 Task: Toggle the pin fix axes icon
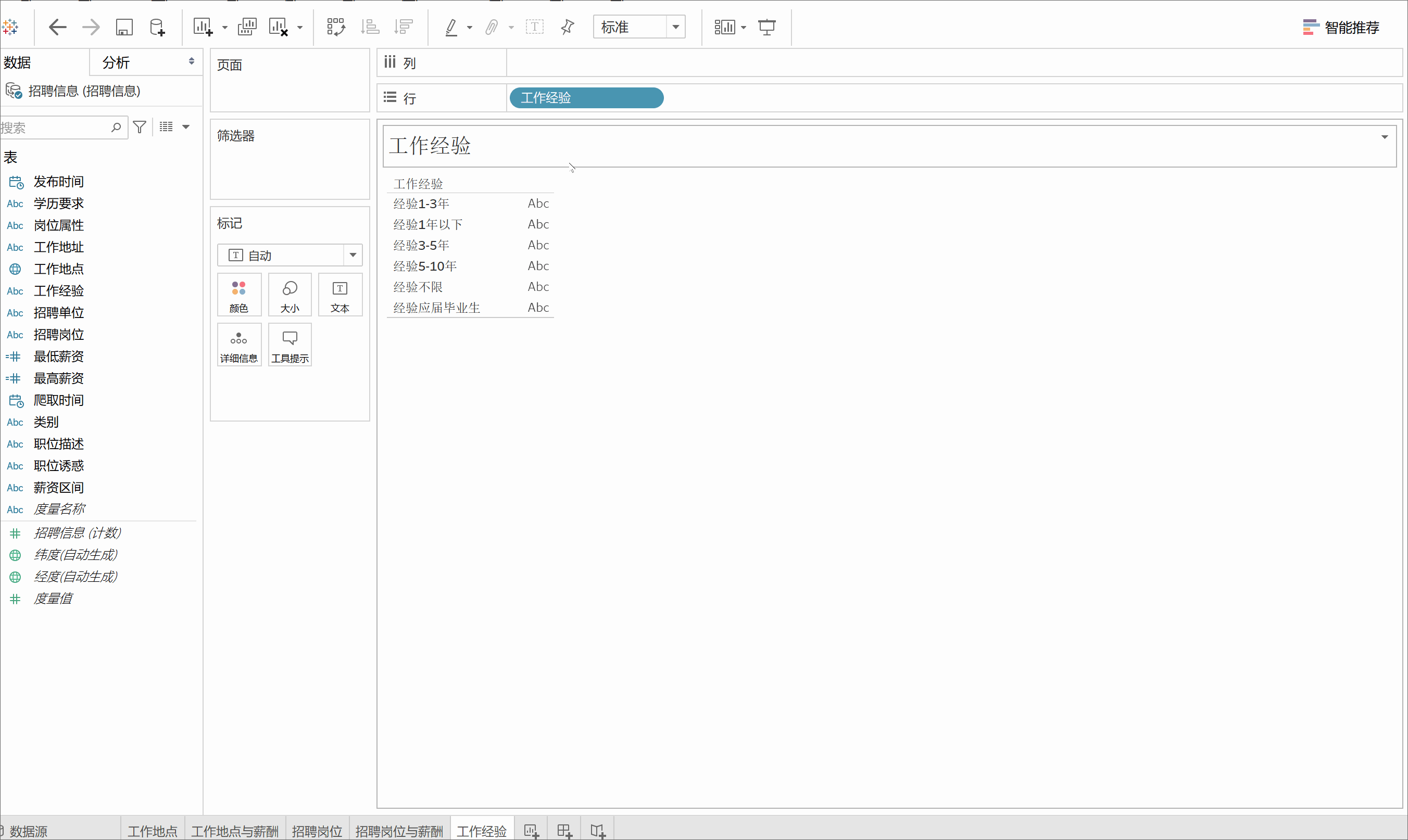point(567,27)
